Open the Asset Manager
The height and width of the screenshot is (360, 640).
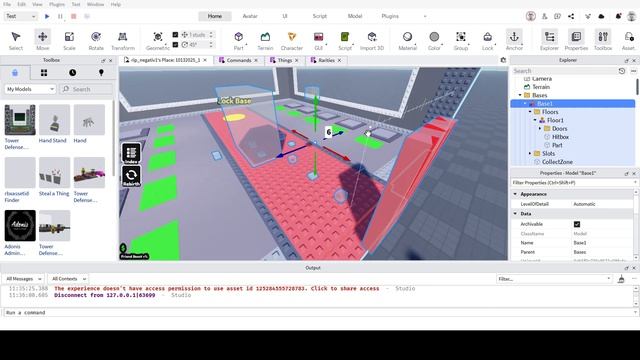pos(629,40)
